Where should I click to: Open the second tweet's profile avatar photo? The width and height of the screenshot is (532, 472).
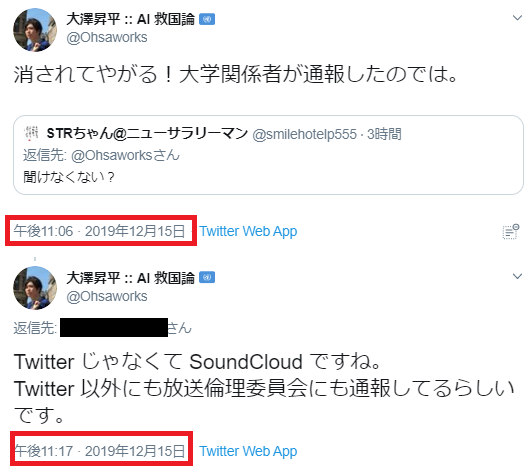[x=35, y=288]
